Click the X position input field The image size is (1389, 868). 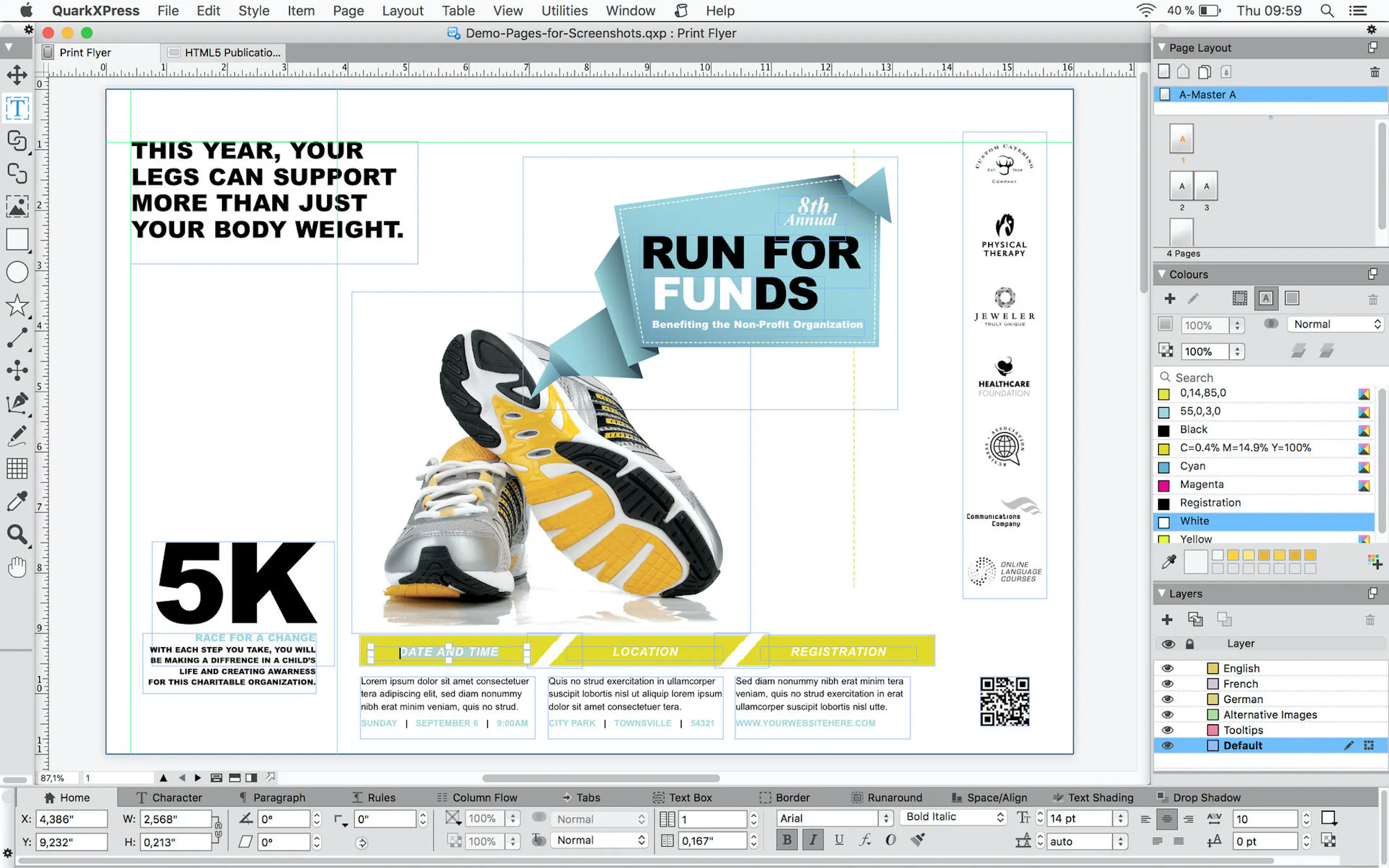pyautogui.click(x=72, y=819)
